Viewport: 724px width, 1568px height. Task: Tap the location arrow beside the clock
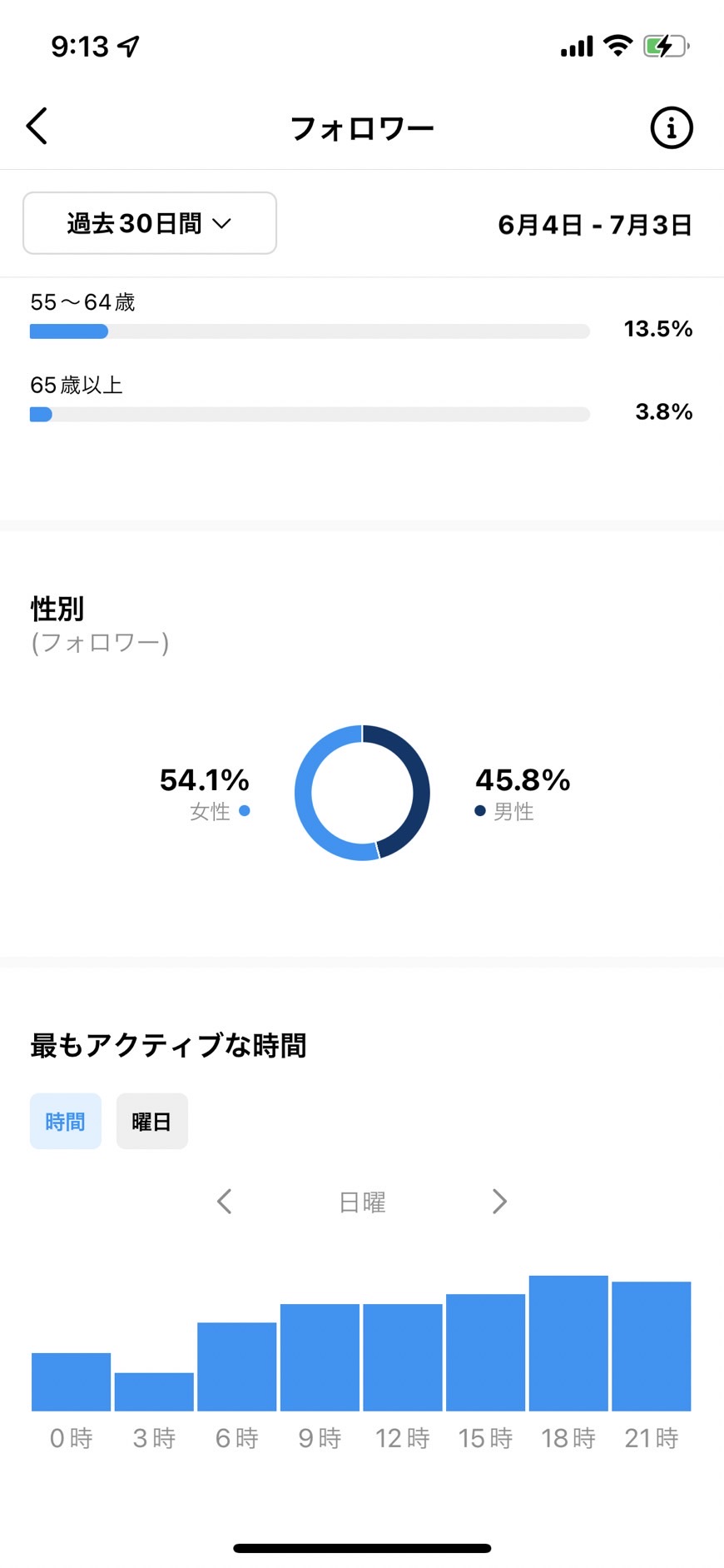coord(128,46)
